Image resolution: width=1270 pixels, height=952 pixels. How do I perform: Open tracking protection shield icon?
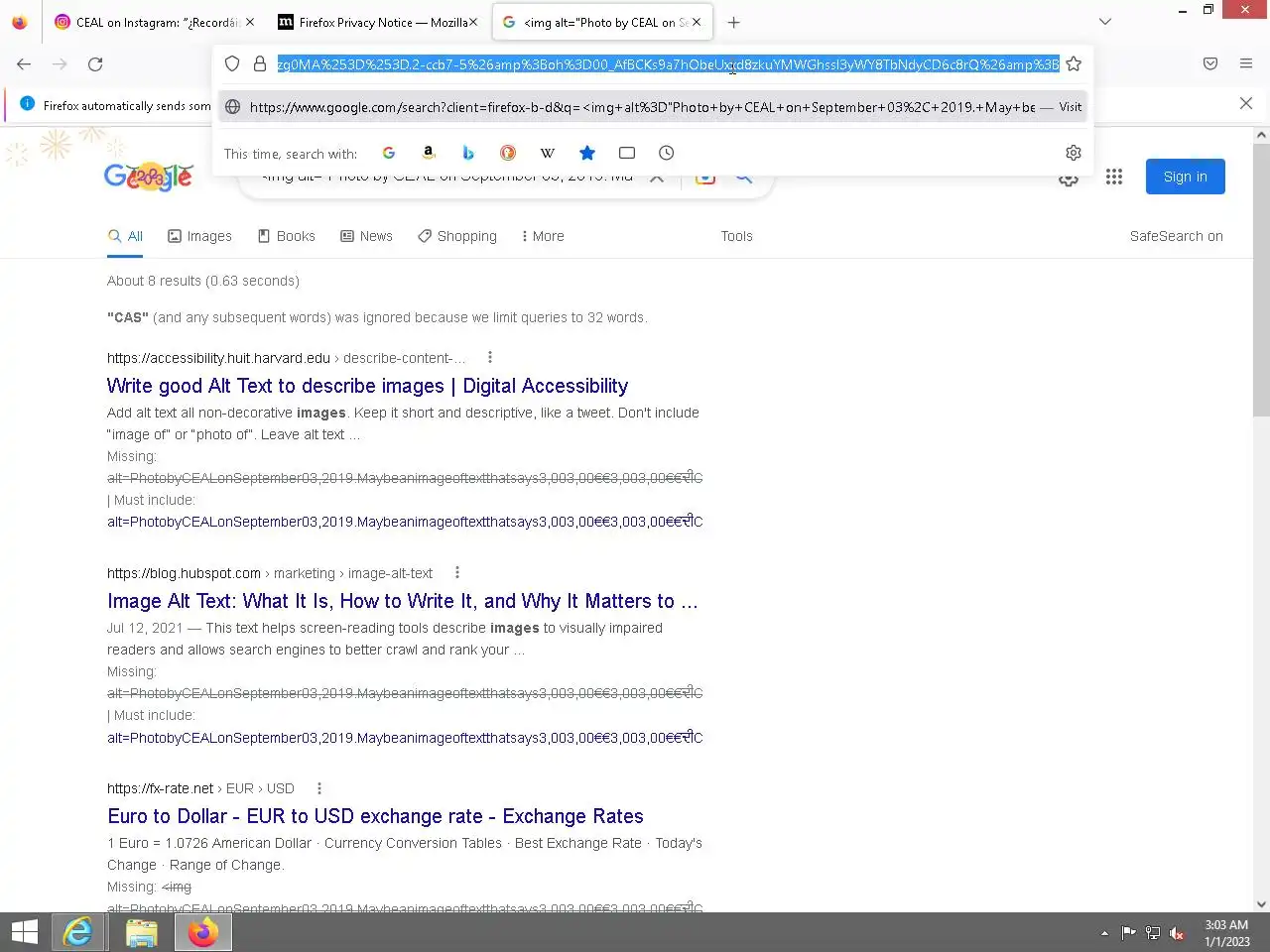point(232,64)
